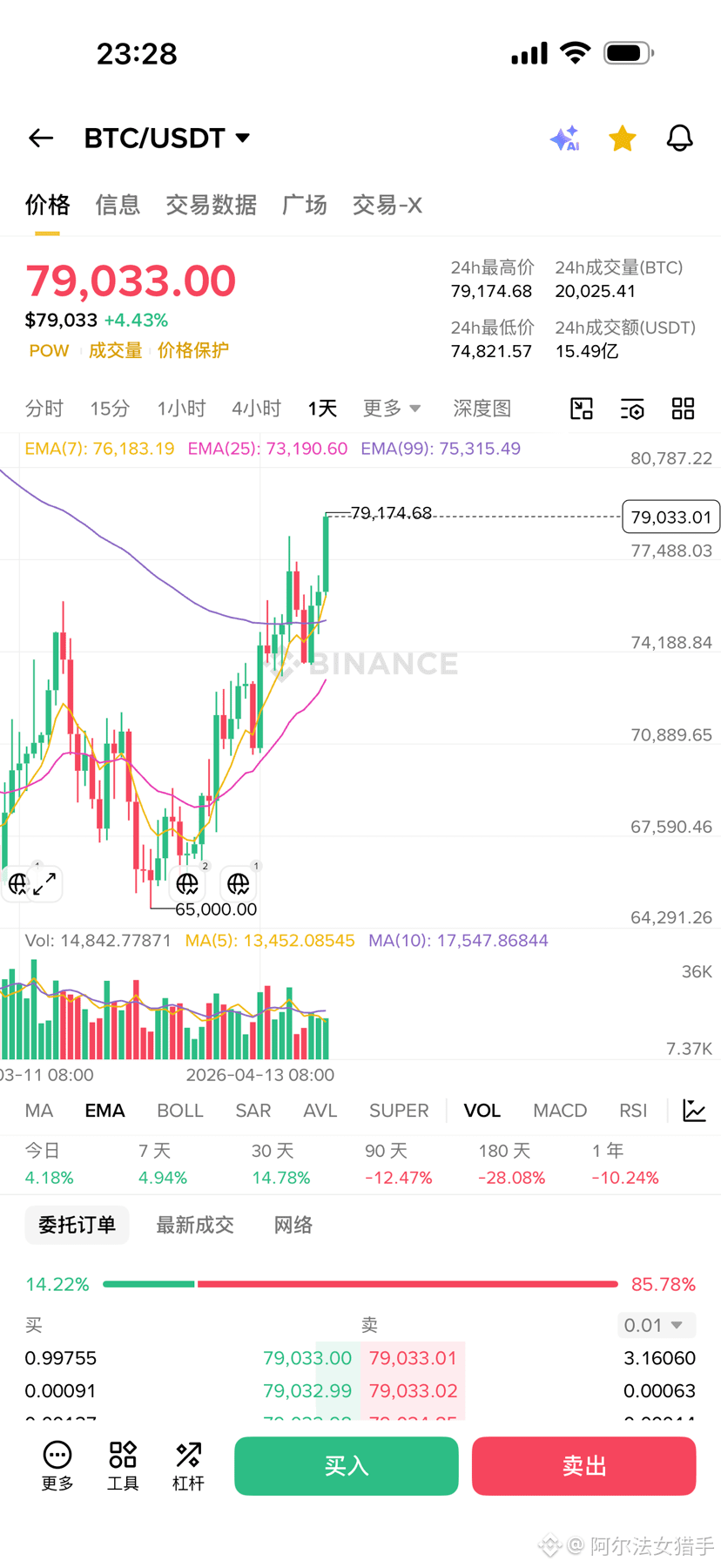The width and height of the screenshot is (721, 1568).
Task: Tap the leftmost globe event icon on chart
Action: (x=17, y=884)
